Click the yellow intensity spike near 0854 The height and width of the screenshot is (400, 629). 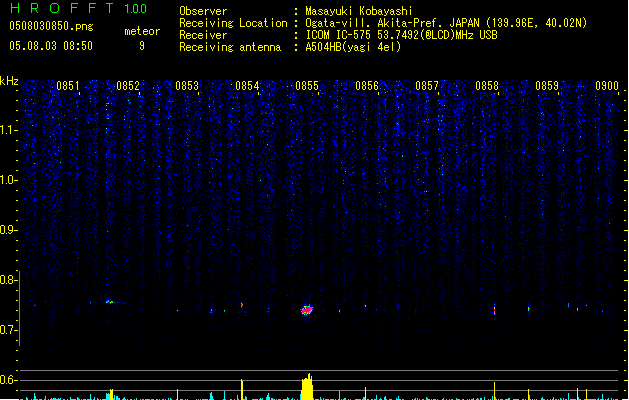click(241, 389)
